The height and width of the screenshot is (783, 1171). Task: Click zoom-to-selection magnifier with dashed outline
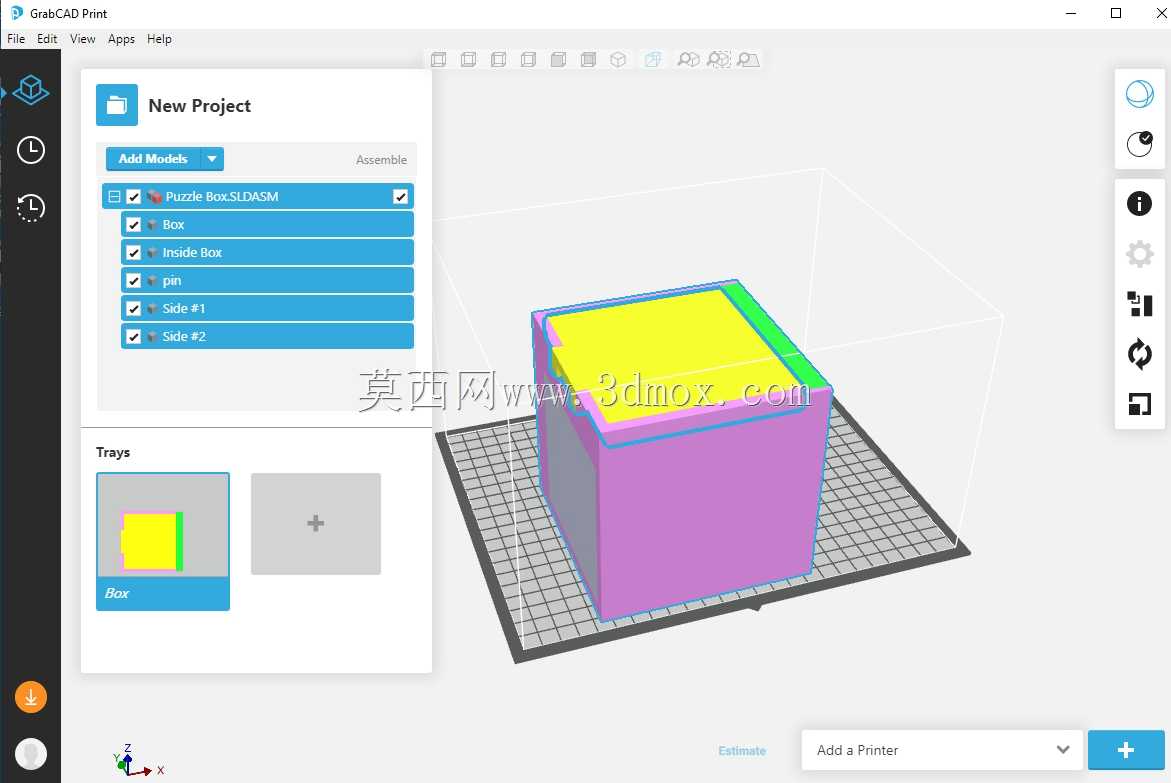click(718, 60)
